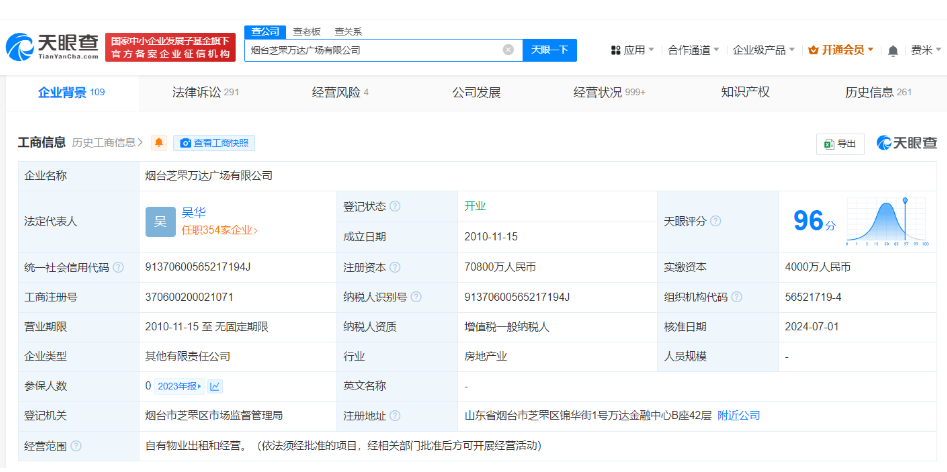Click the help icon beside 统一社会信用代码
Viewport: 947px width, 472px height.
coord(119,268)
